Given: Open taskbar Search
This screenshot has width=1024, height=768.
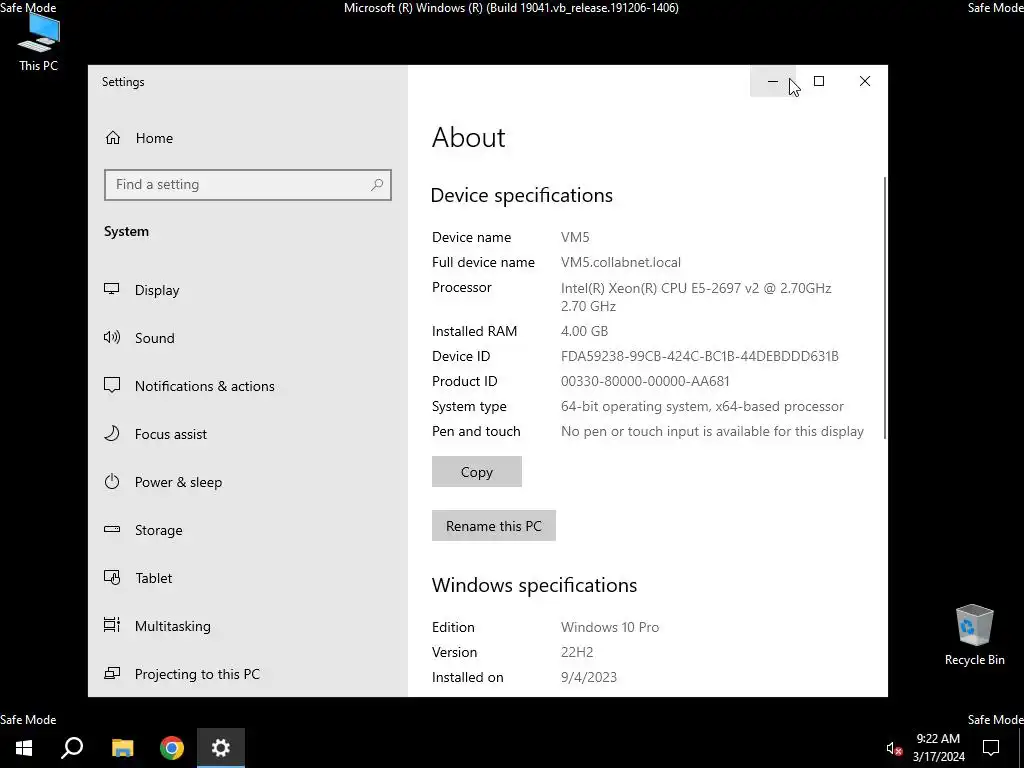Looking at the screenshot, I should (72, 748).
